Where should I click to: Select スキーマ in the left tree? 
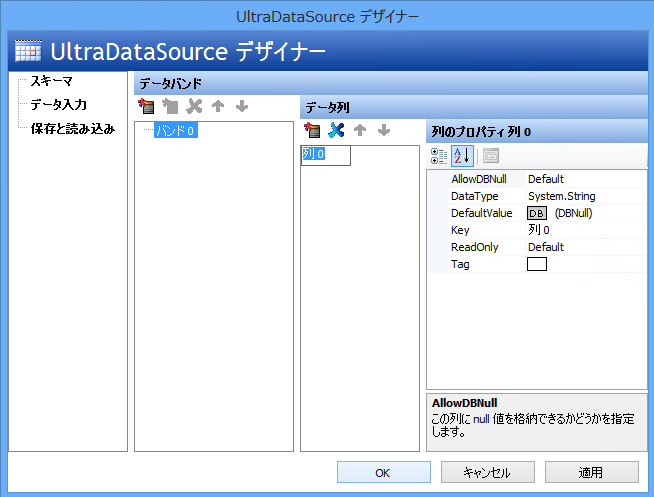point(52,81)
